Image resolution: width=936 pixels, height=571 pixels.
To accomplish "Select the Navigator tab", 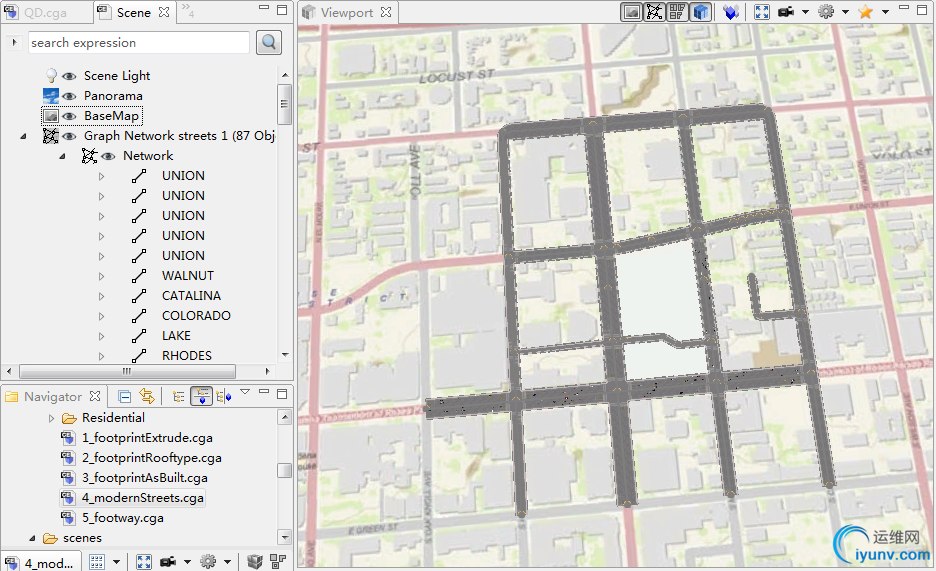I will pyautogui.click(x=53, y=397).
